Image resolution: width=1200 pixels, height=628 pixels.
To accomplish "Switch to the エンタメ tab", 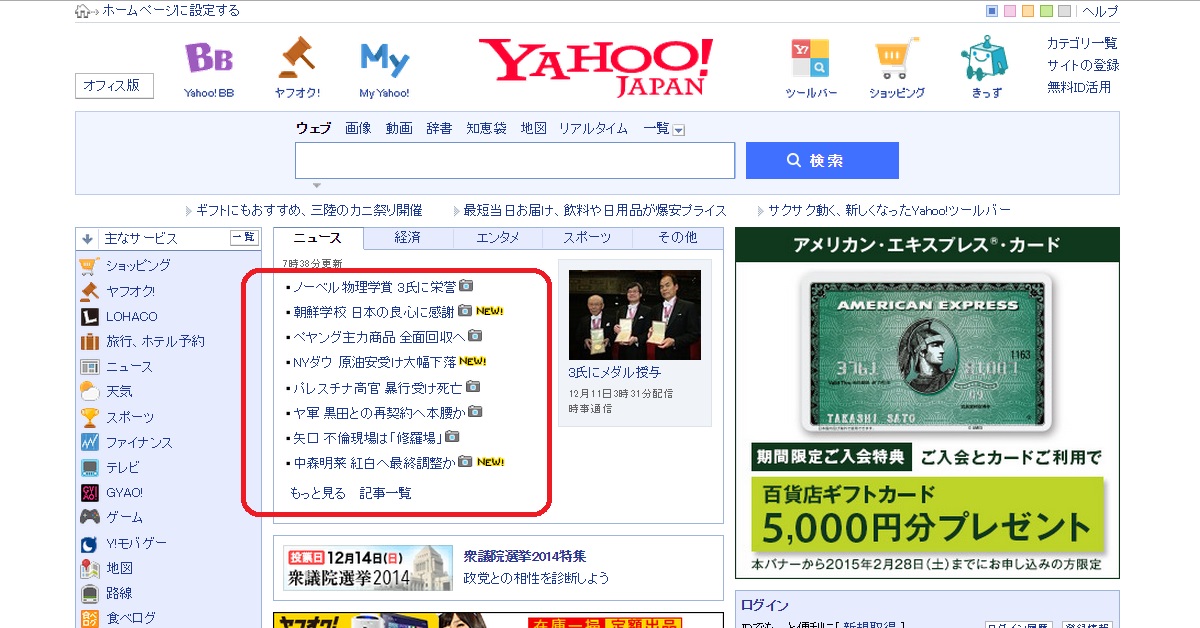I will click(497, 238).
